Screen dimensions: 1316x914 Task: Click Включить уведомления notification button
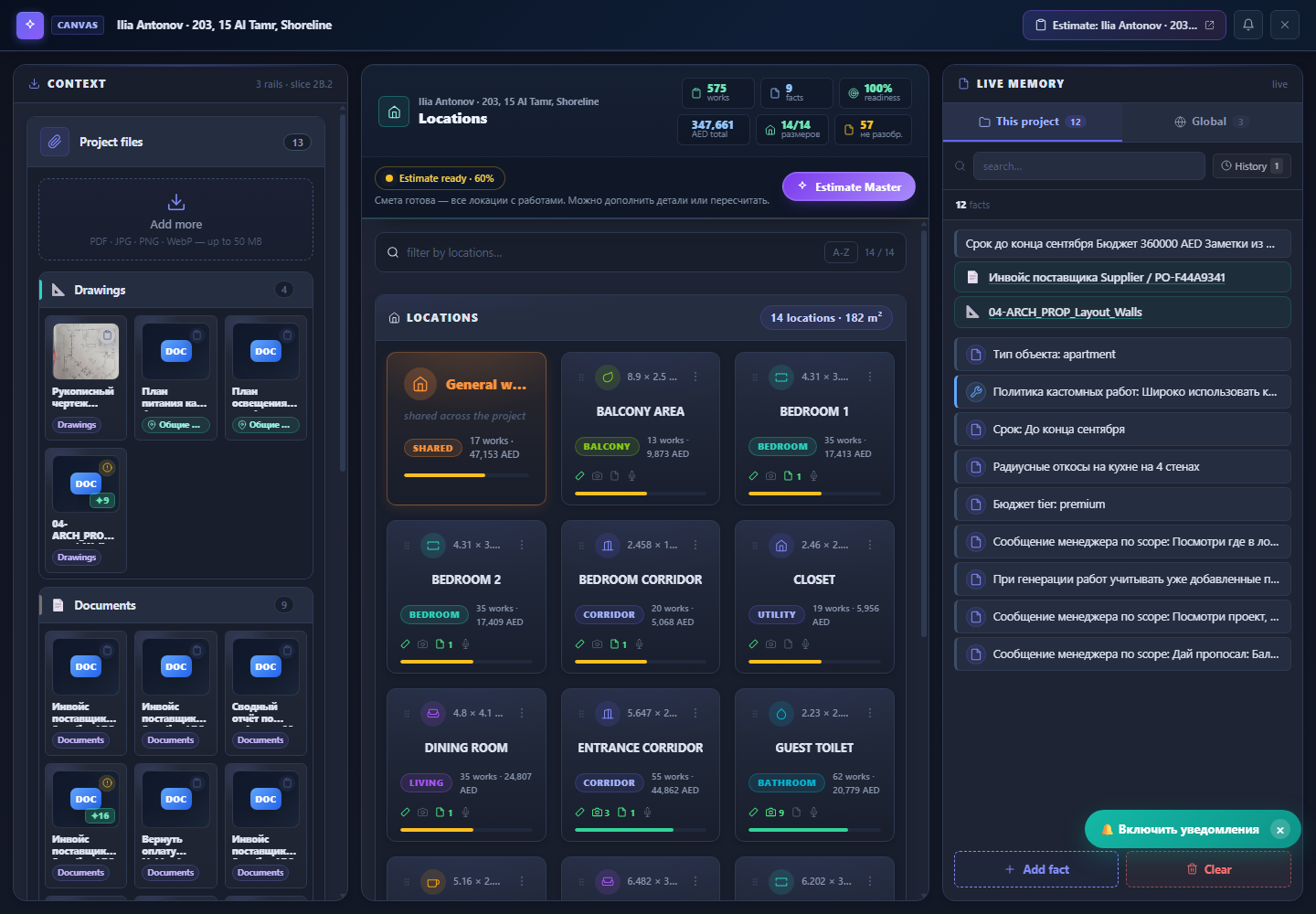click(x=1179, y=829)
